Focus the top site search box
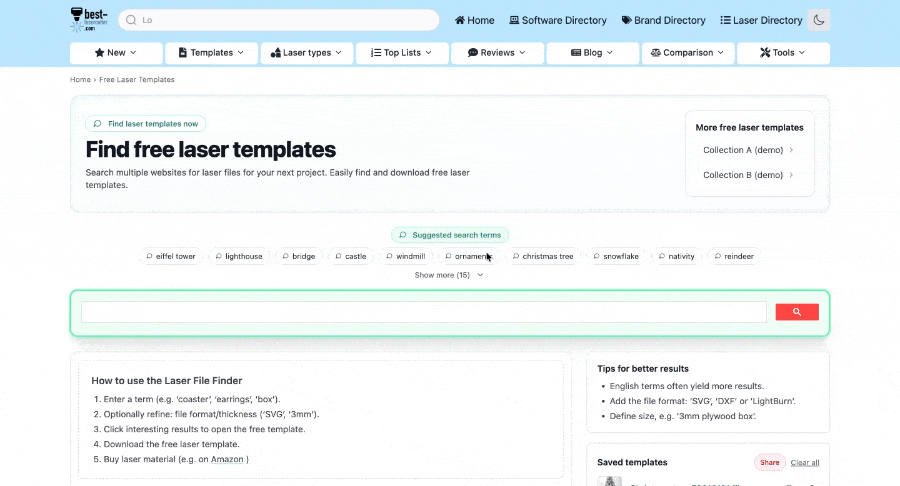The height and width of the screenshot is (486, 900). pos(278,20)
